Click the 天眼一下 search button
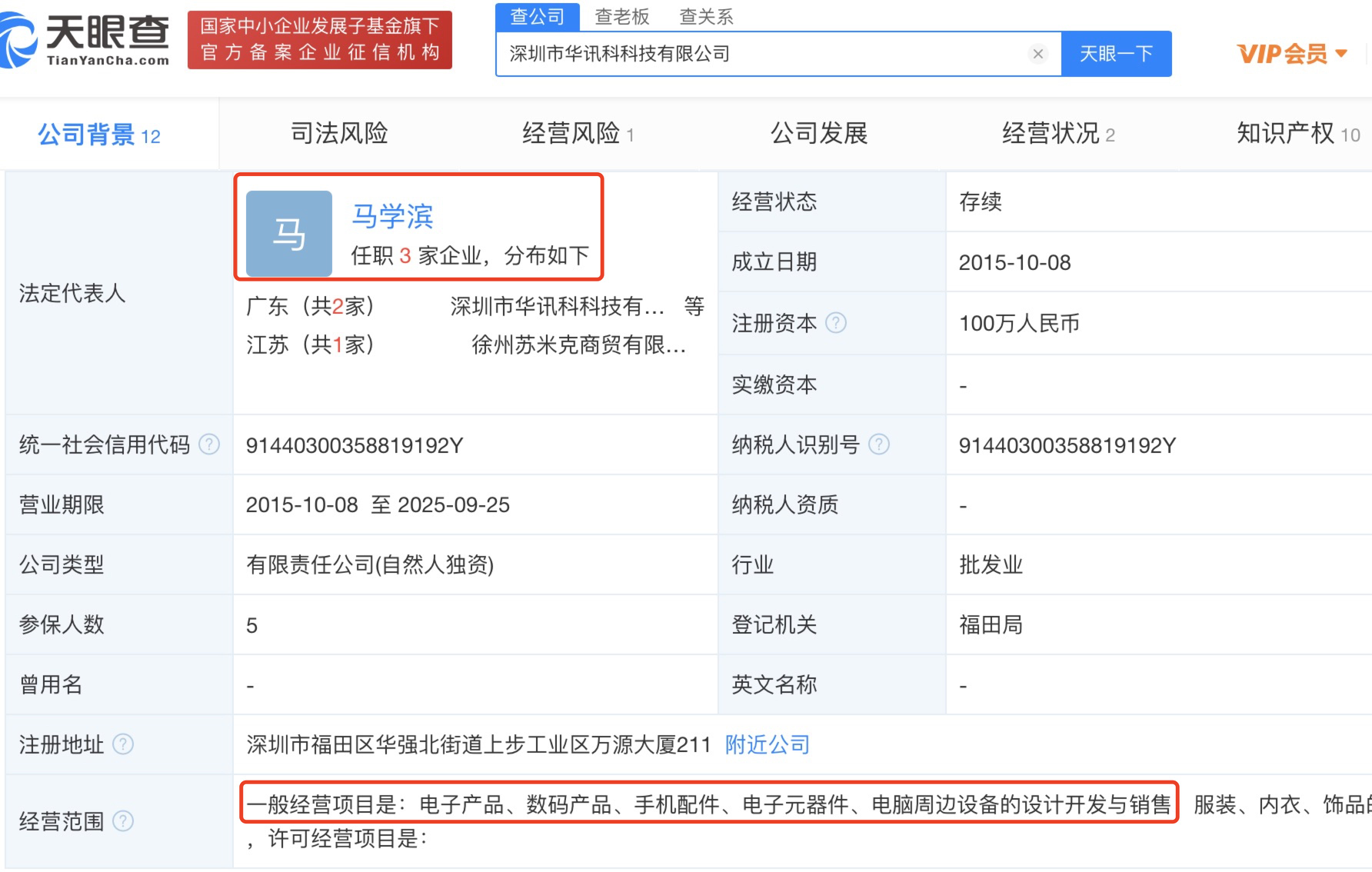This screenshot has height=872, width=1372. [x=1117, y=54]
